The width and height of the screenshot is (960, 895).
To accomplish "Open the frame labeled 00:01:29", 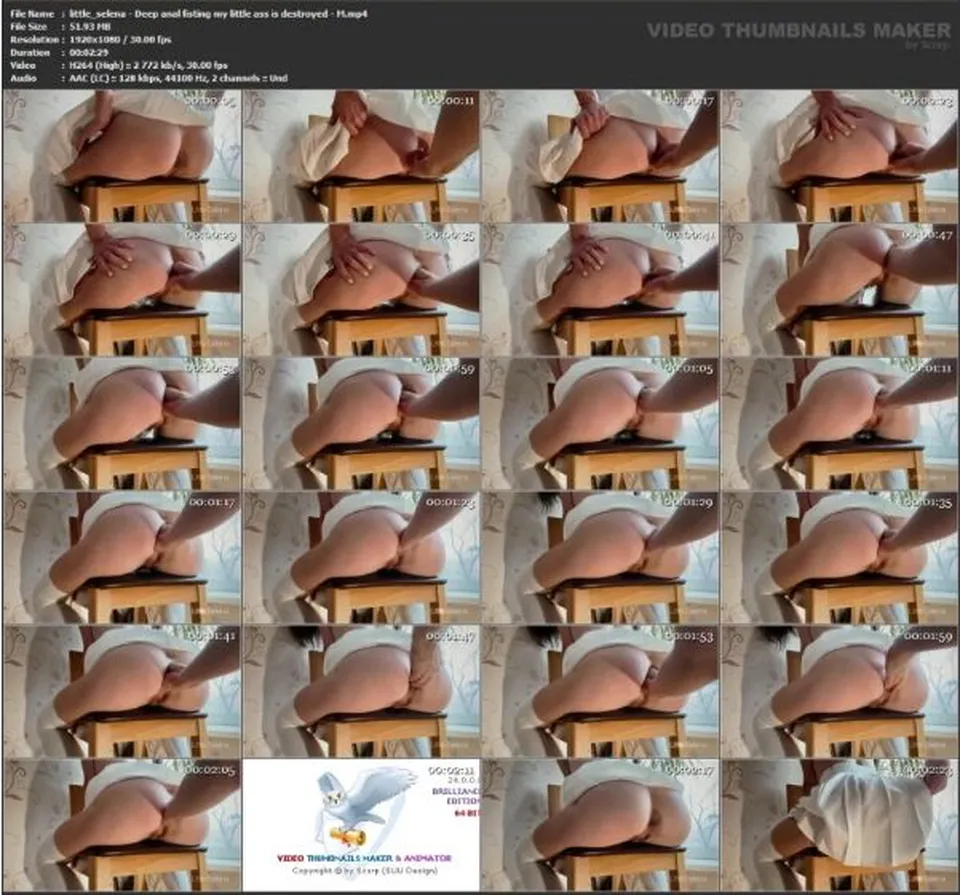I will [601, 558].
